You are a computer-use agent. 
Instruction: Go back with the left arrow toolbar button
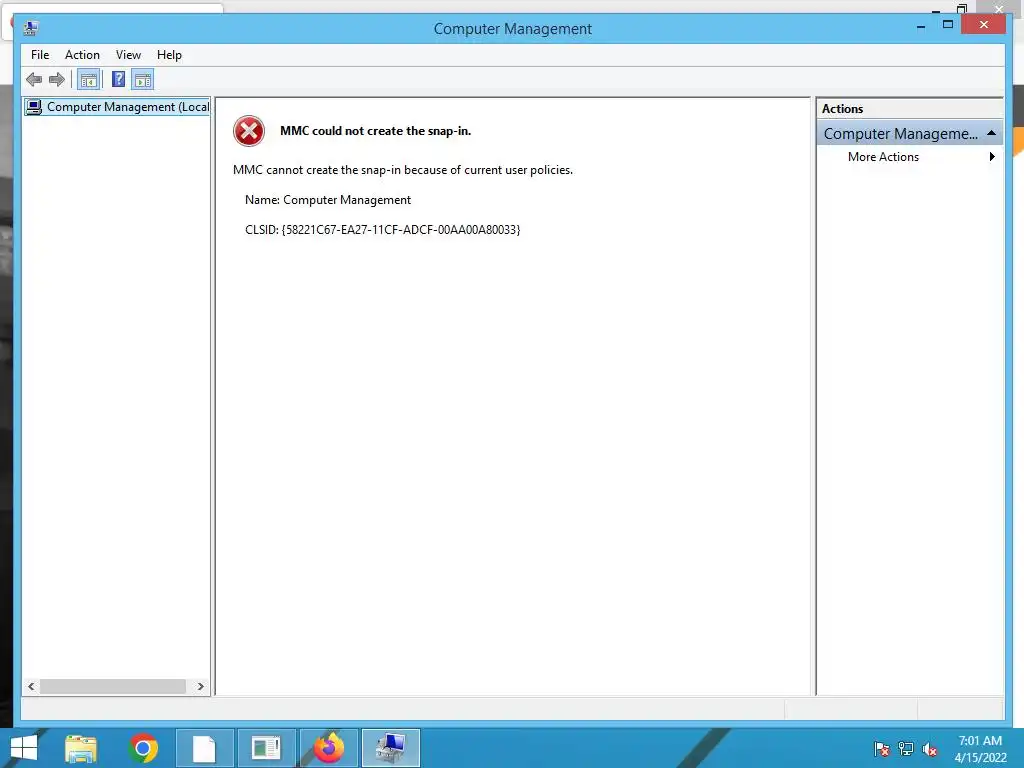pos(34,80)
